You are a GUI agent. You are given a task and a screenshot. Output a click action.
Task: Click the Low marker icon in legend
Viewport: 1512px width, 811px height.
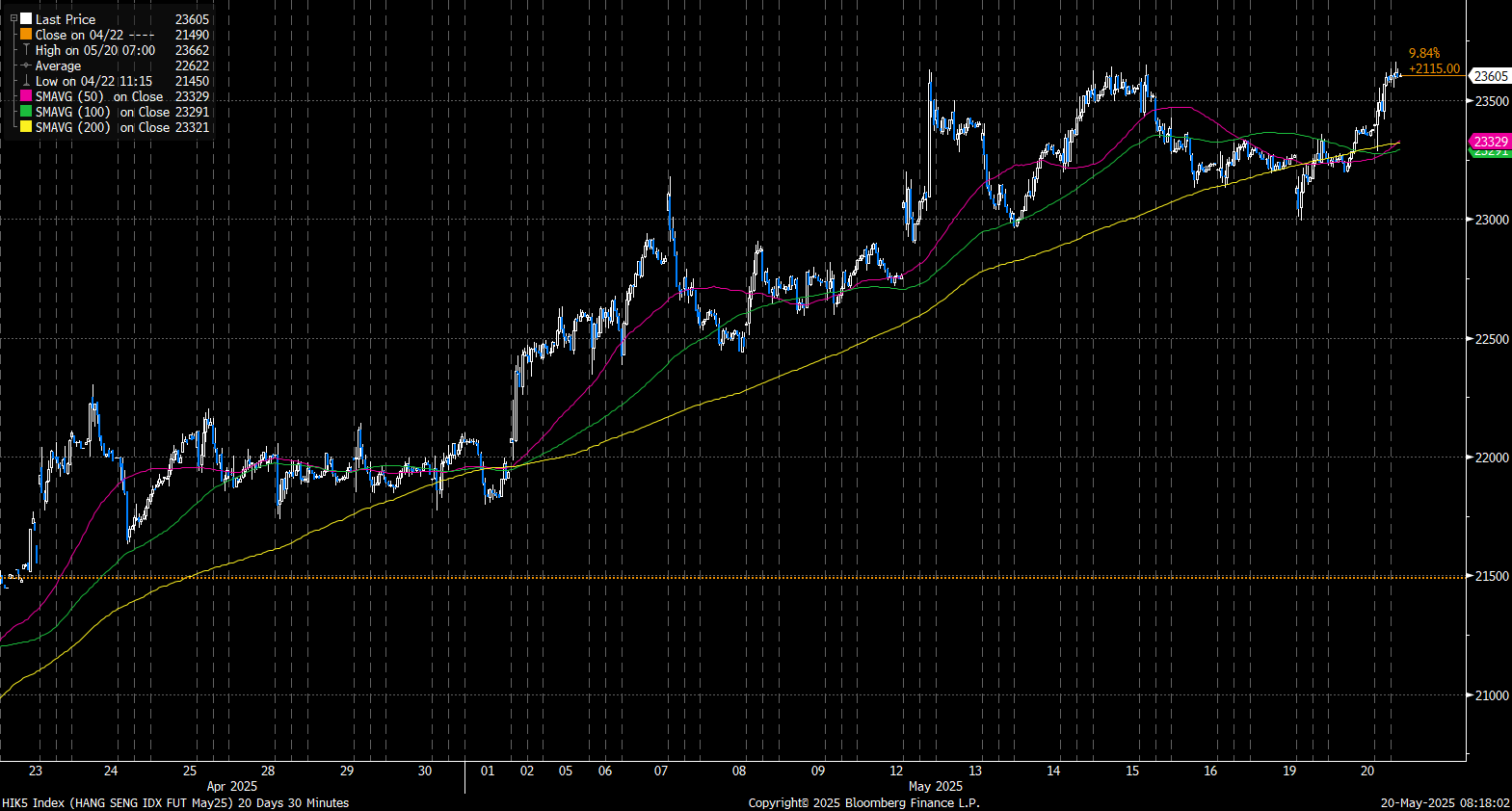pyautogui.click(x=26, y=81)
